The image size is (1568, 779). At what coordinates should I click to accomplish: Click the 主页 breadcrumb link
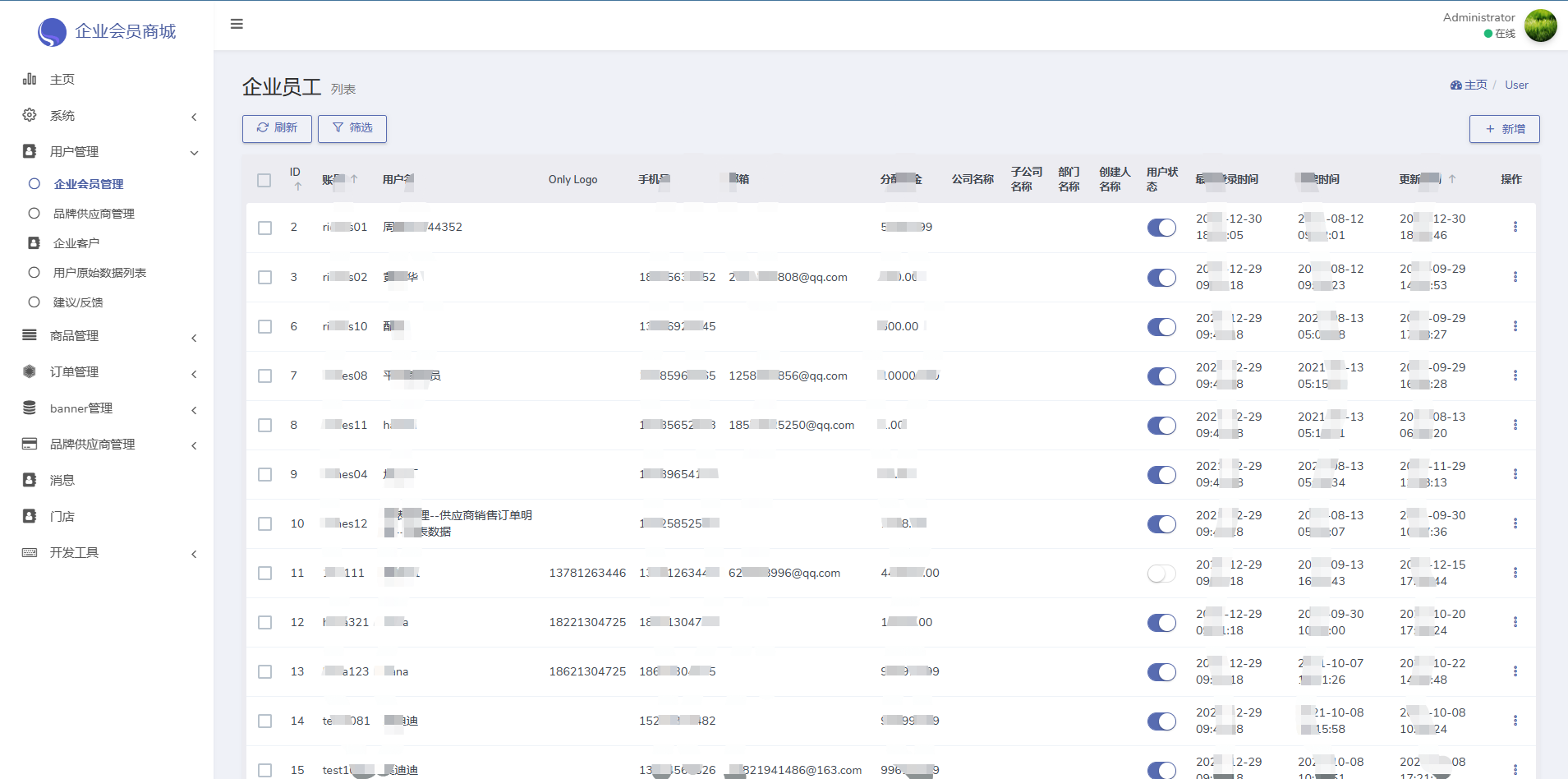tap(1469, 85)
